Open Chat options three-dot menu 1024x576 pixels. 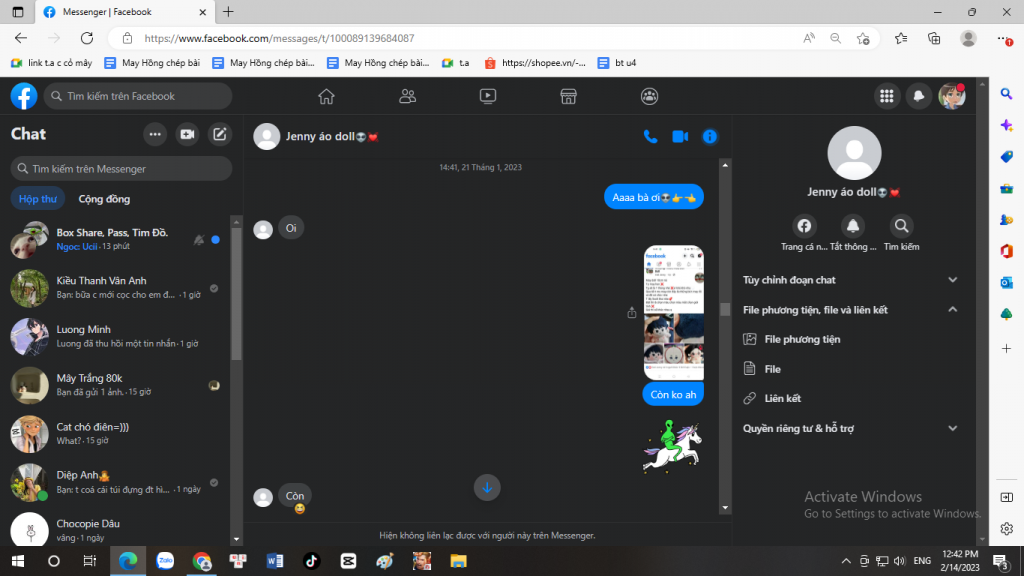click(155, 134)
